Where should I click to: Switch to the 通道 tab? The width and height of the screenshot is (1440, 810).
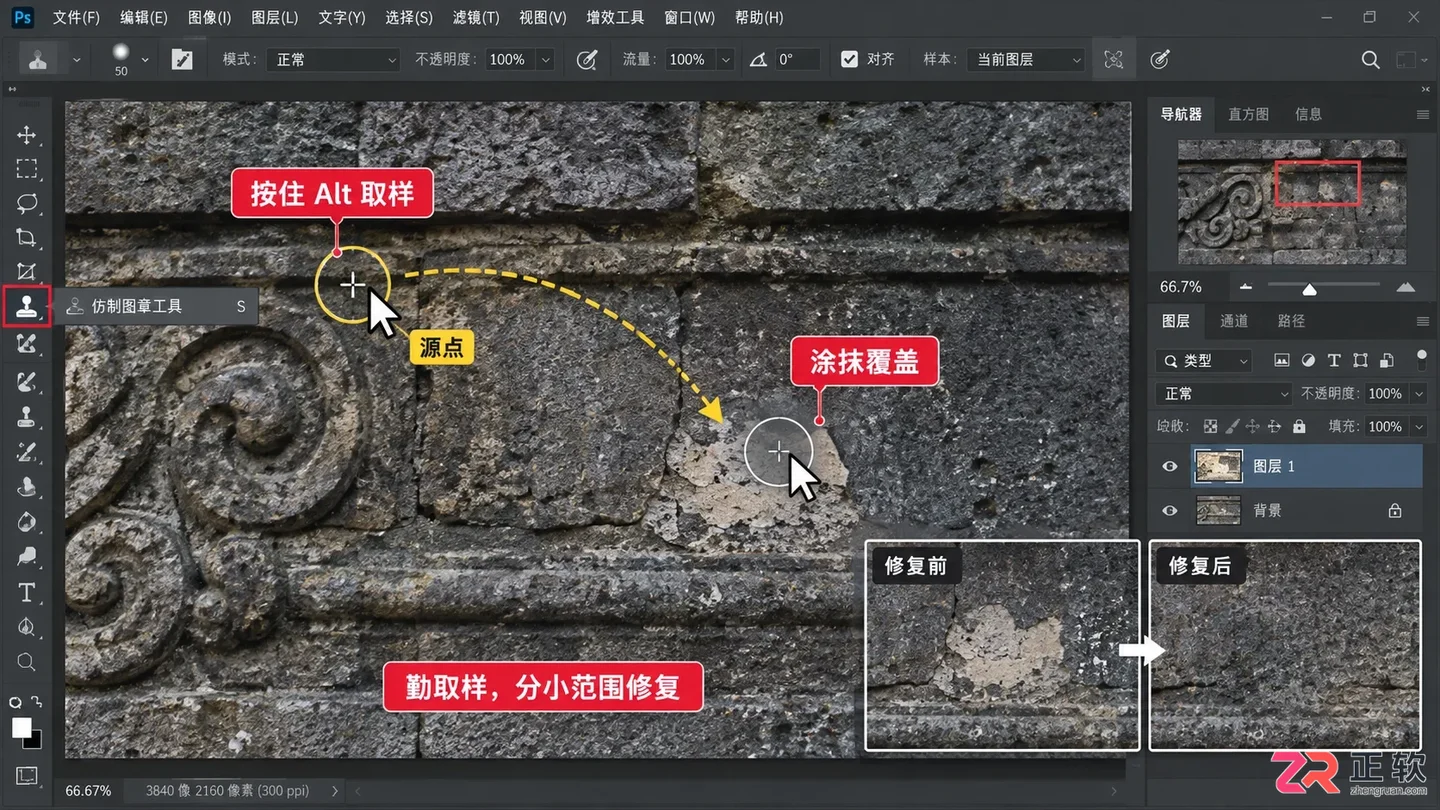click(x=1234, y=321)
